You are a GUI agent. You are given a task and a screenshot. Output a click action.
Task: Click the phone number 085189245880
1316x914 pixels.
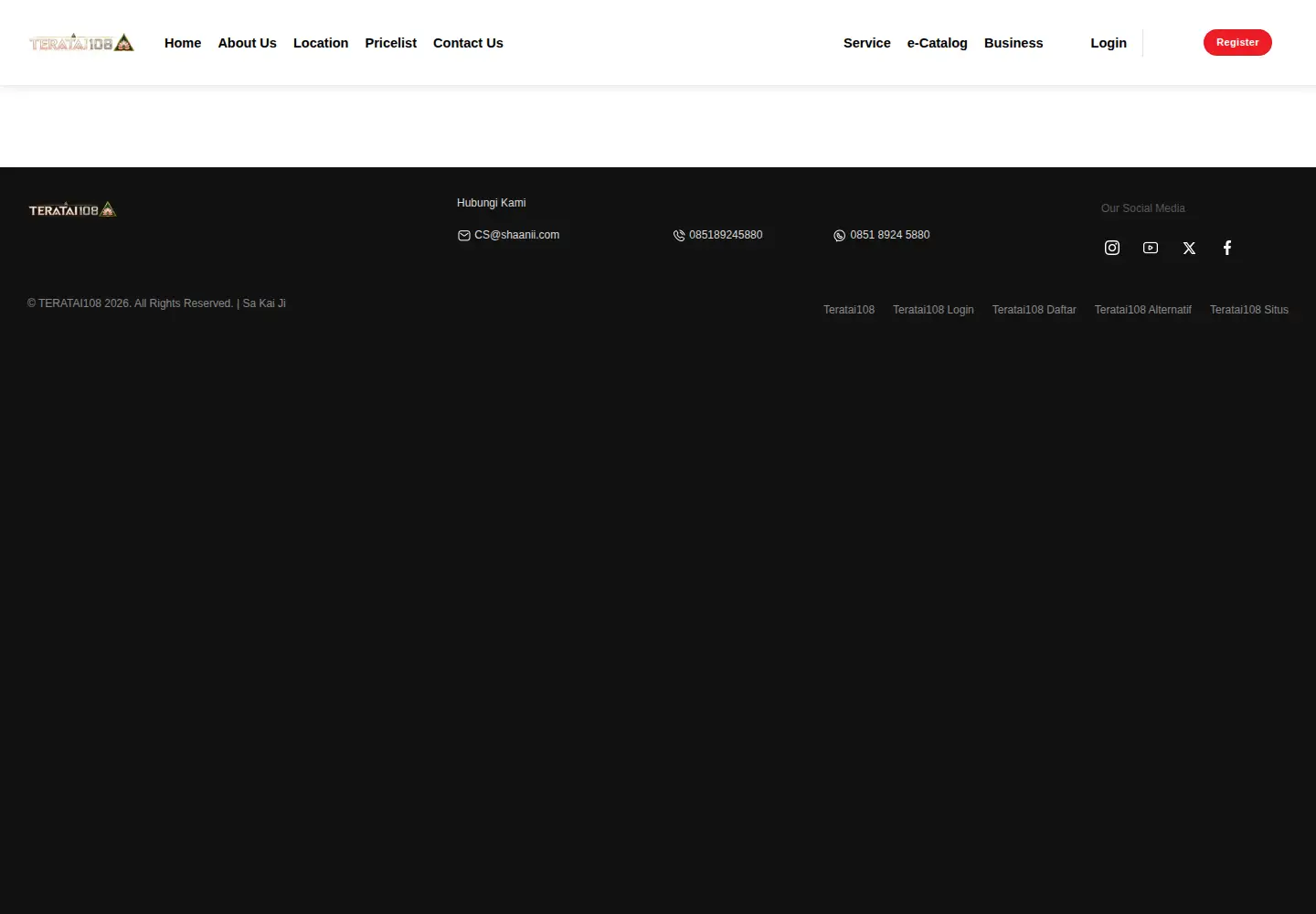726,235
